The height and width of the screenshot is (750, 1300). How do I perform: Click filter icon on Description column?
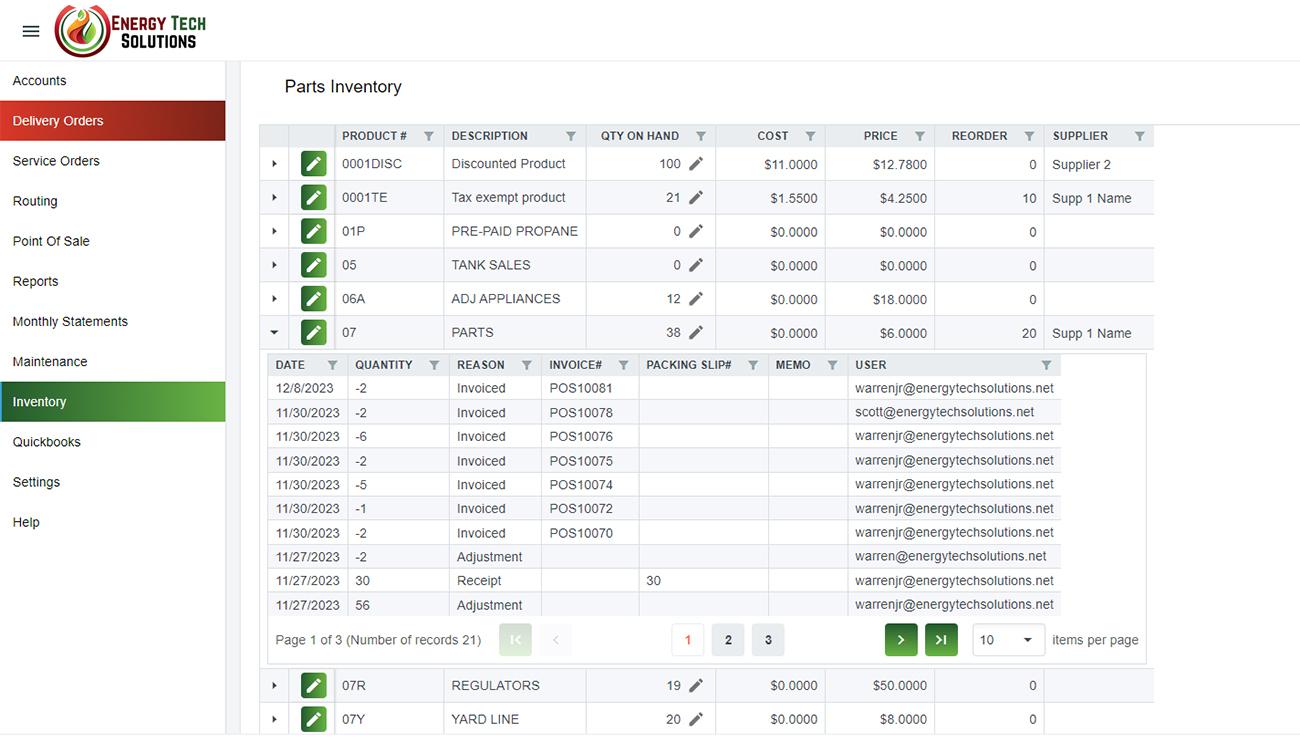[571, 136]
